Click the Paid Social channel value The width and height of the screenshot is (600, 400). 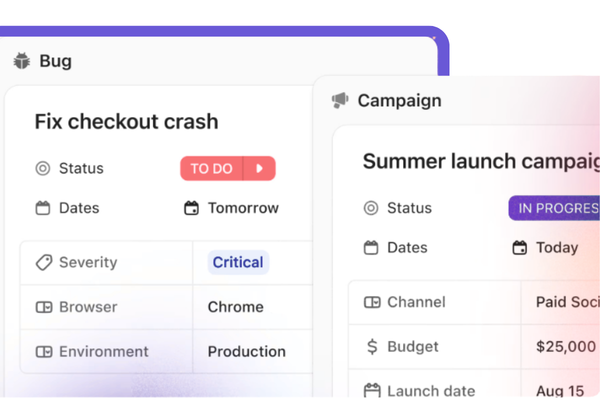tap(568, 302)
